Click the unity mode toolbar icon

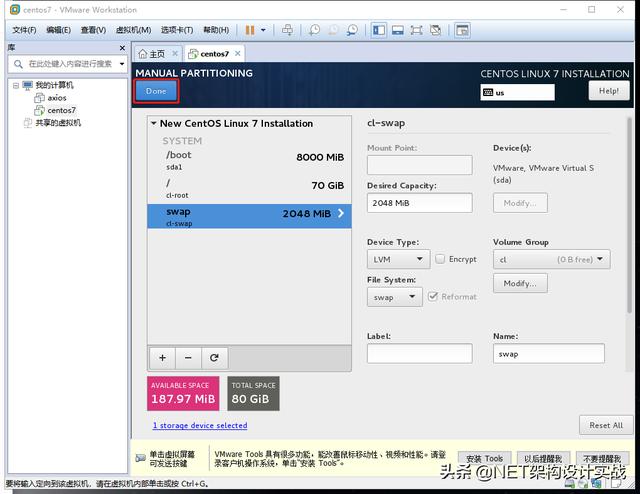[x=436, y=30]
